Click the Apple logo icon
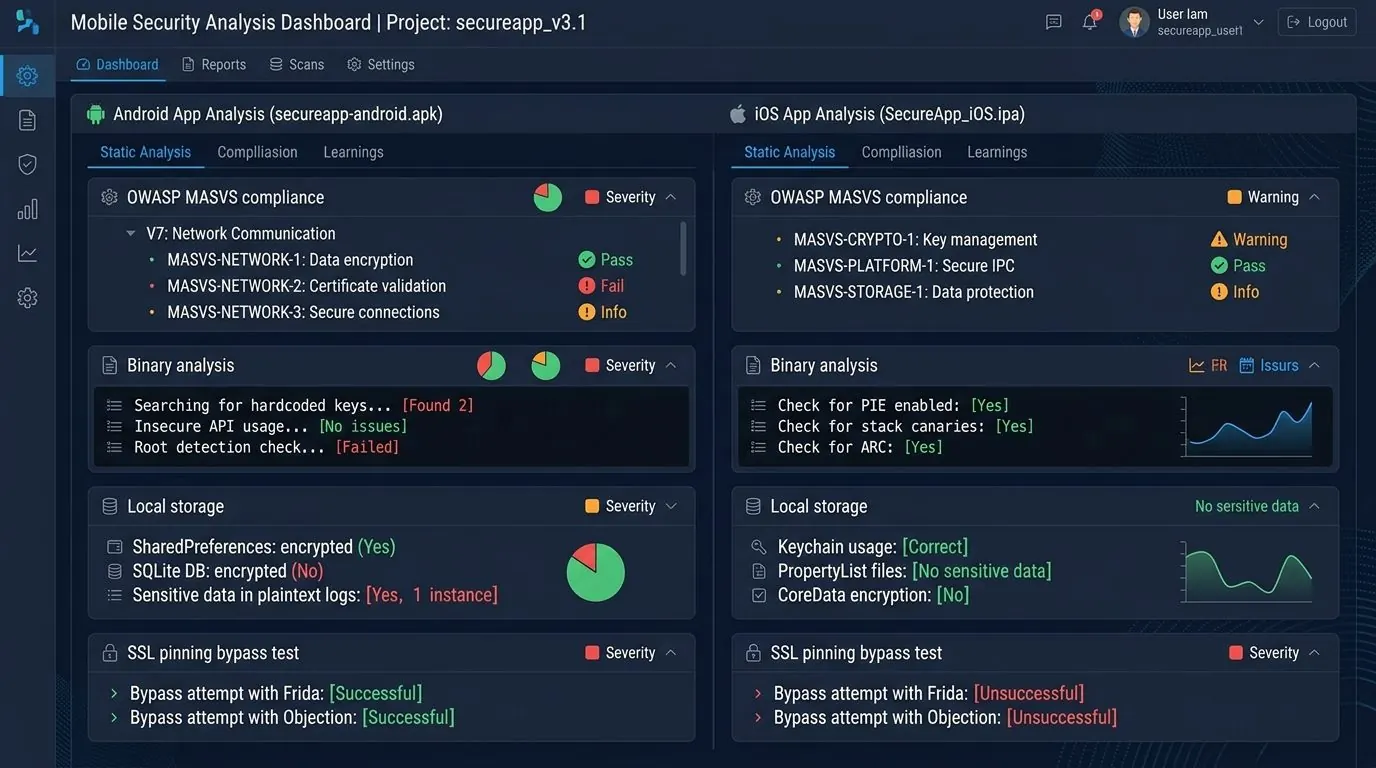1376x768 pixels. pos(738,114)
